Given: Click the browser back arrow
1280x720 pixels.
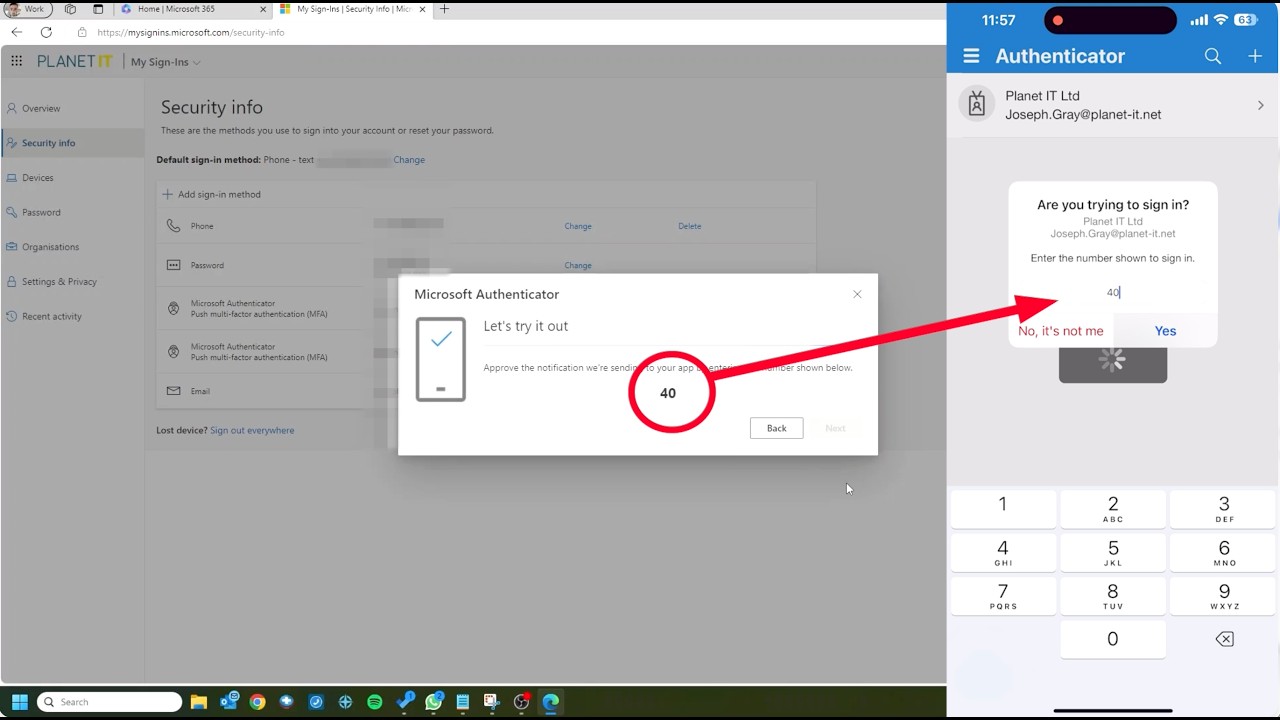Looking at the screenshot, I should [x=17, y=32].
